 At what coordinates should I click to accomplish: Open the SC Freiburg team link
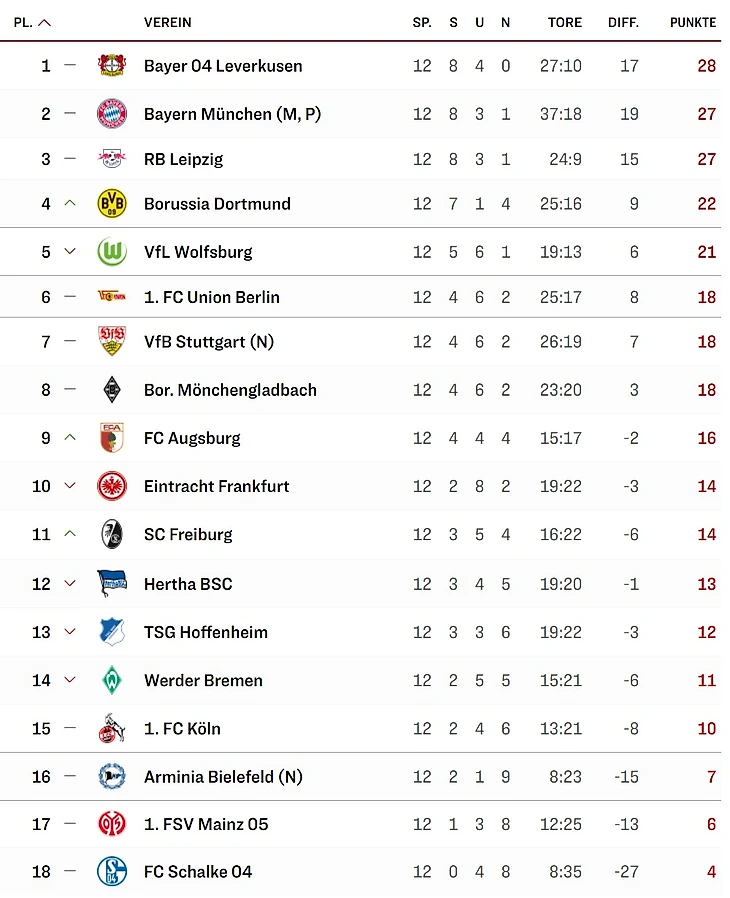pos(188,534)
